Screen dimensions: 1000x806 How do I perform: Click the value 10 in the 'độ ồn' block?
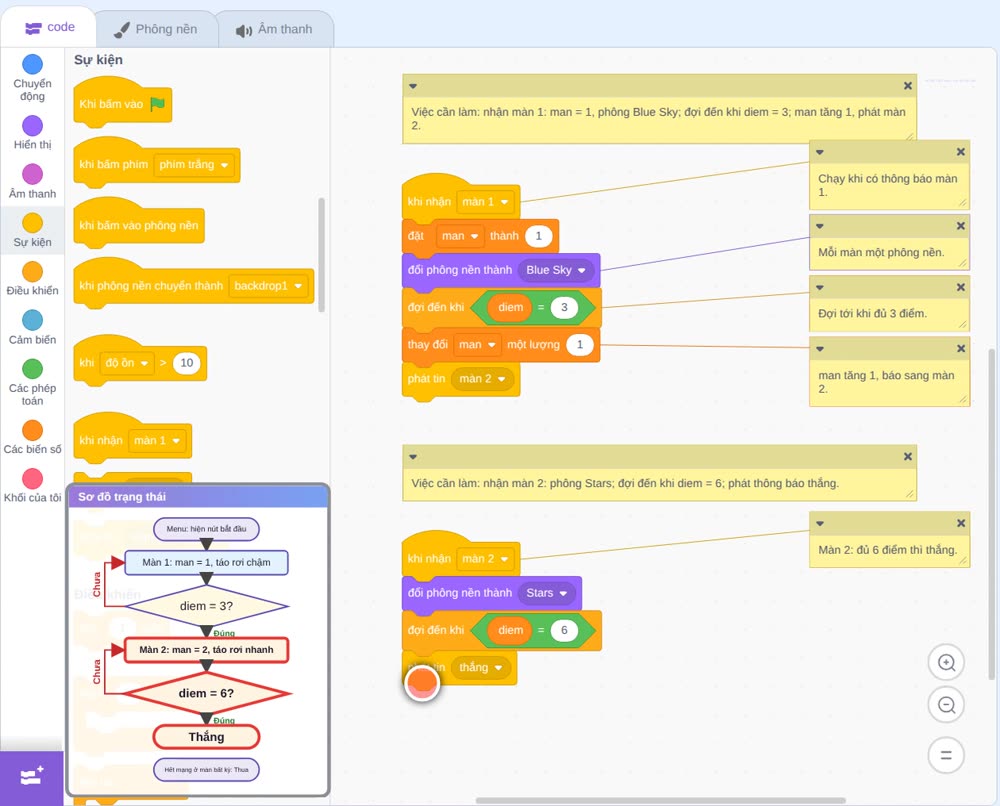coord(186,363)
